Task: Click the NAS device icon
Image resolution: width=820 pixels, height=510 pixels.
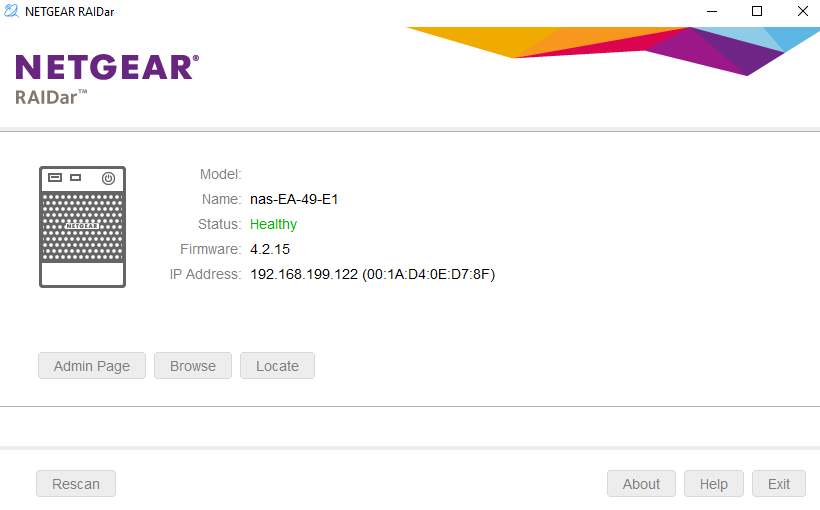Action: point(82,227)
